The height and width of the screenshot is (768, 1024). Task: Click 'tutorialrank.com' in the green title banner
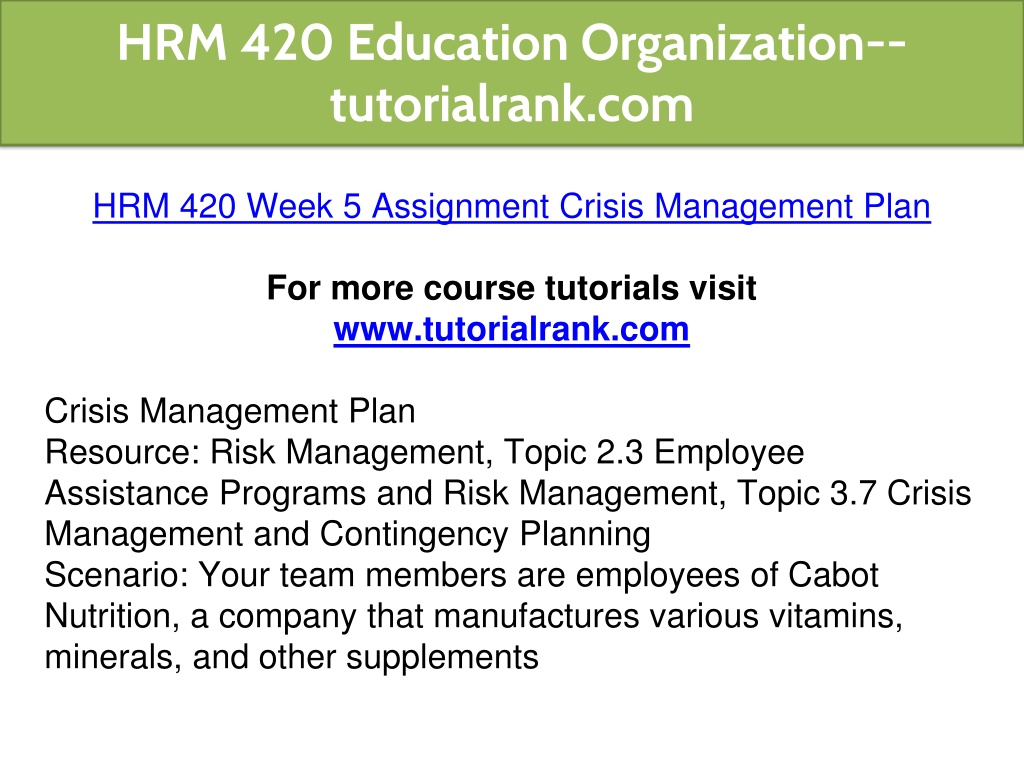click(511, 104)
